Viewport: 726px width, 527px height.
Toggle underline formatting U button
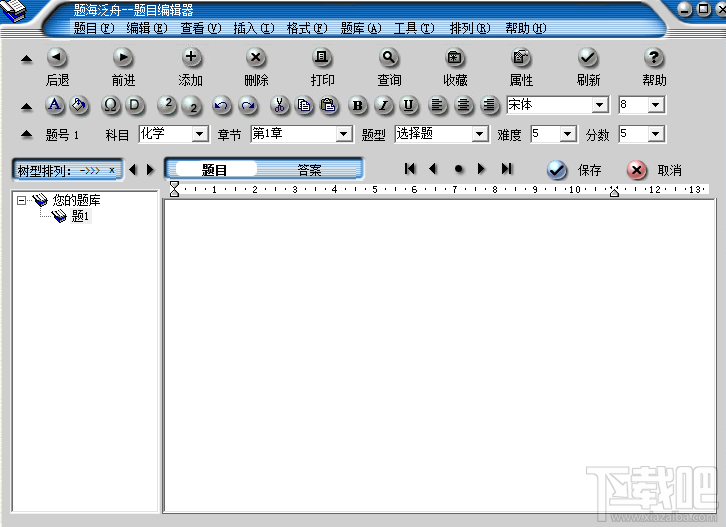(x=408, y=106)
